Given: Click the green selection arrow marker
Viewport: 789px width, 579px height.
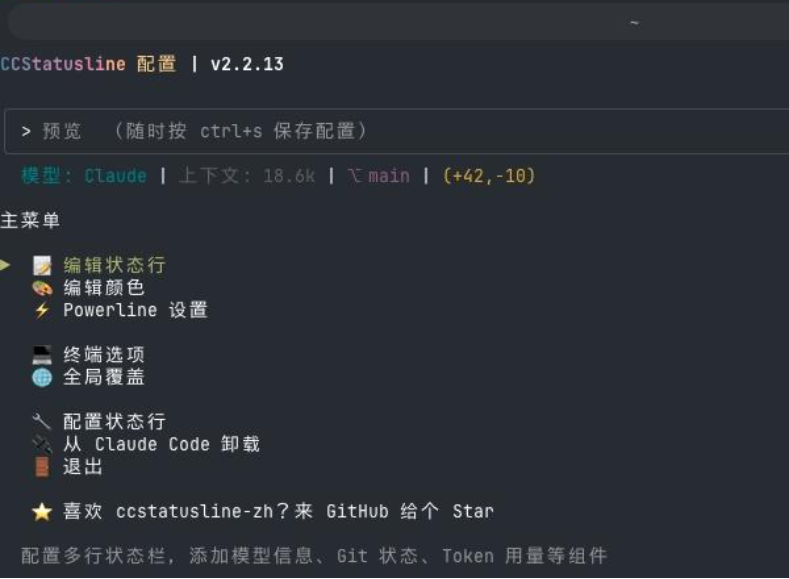Looking at the screenshot, I should 6,265.
